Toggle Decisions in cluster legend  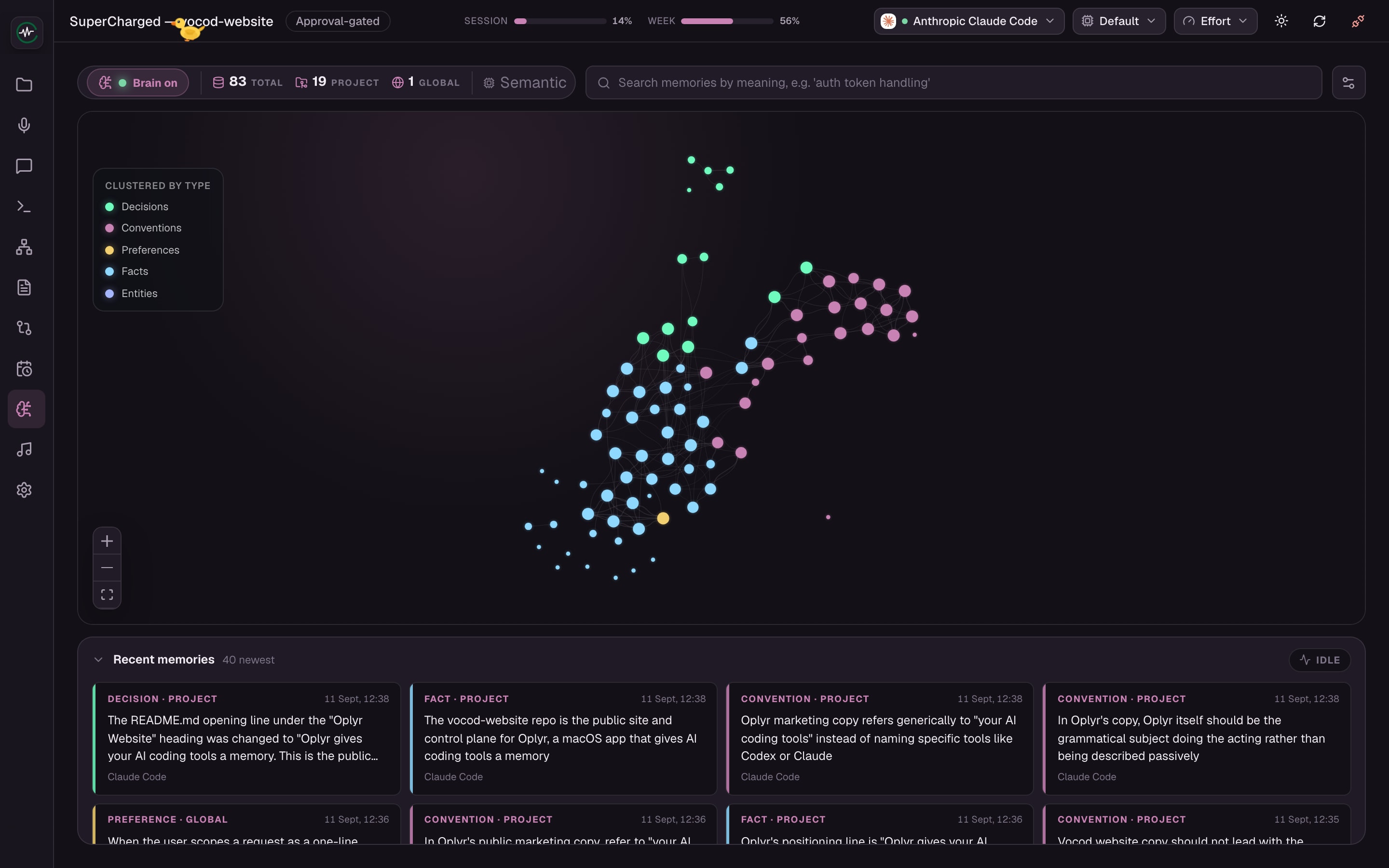136,207
